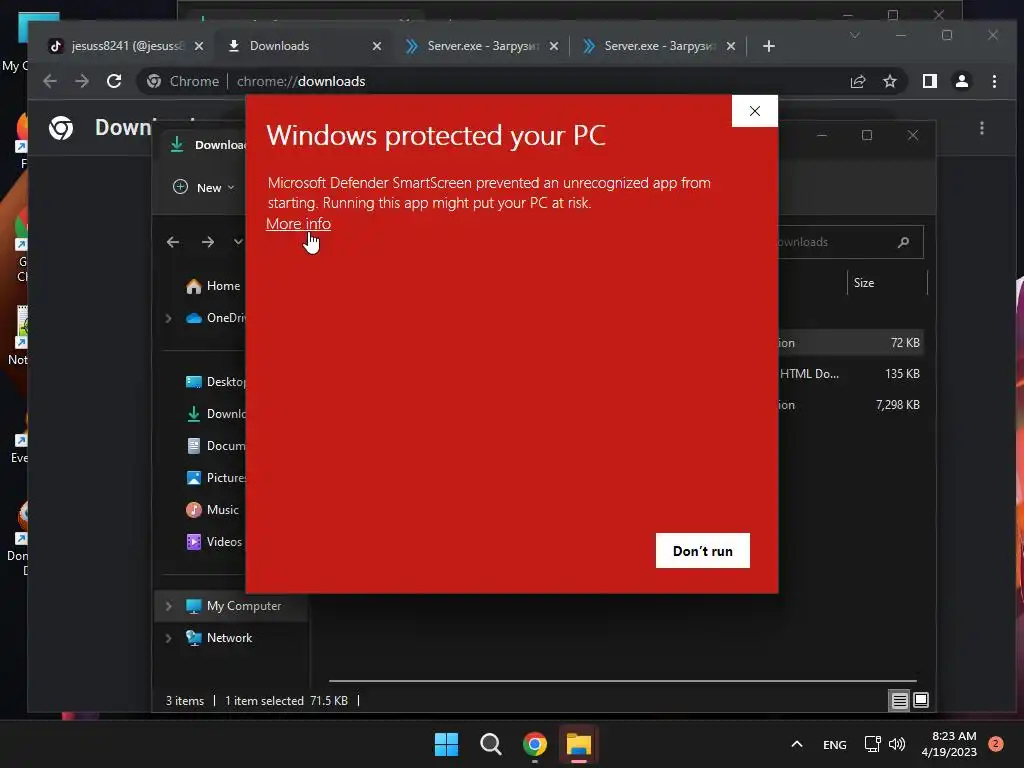Expand the OneDrive tree node
Viewport: 1024px width, 768px height.
click(168, 318)
